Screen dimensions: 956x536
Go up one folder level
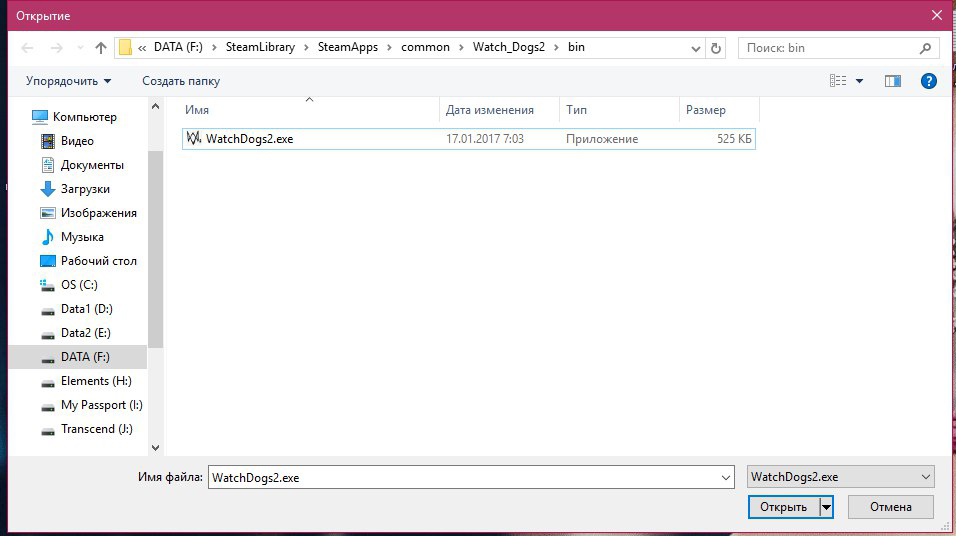click(101, 48)
